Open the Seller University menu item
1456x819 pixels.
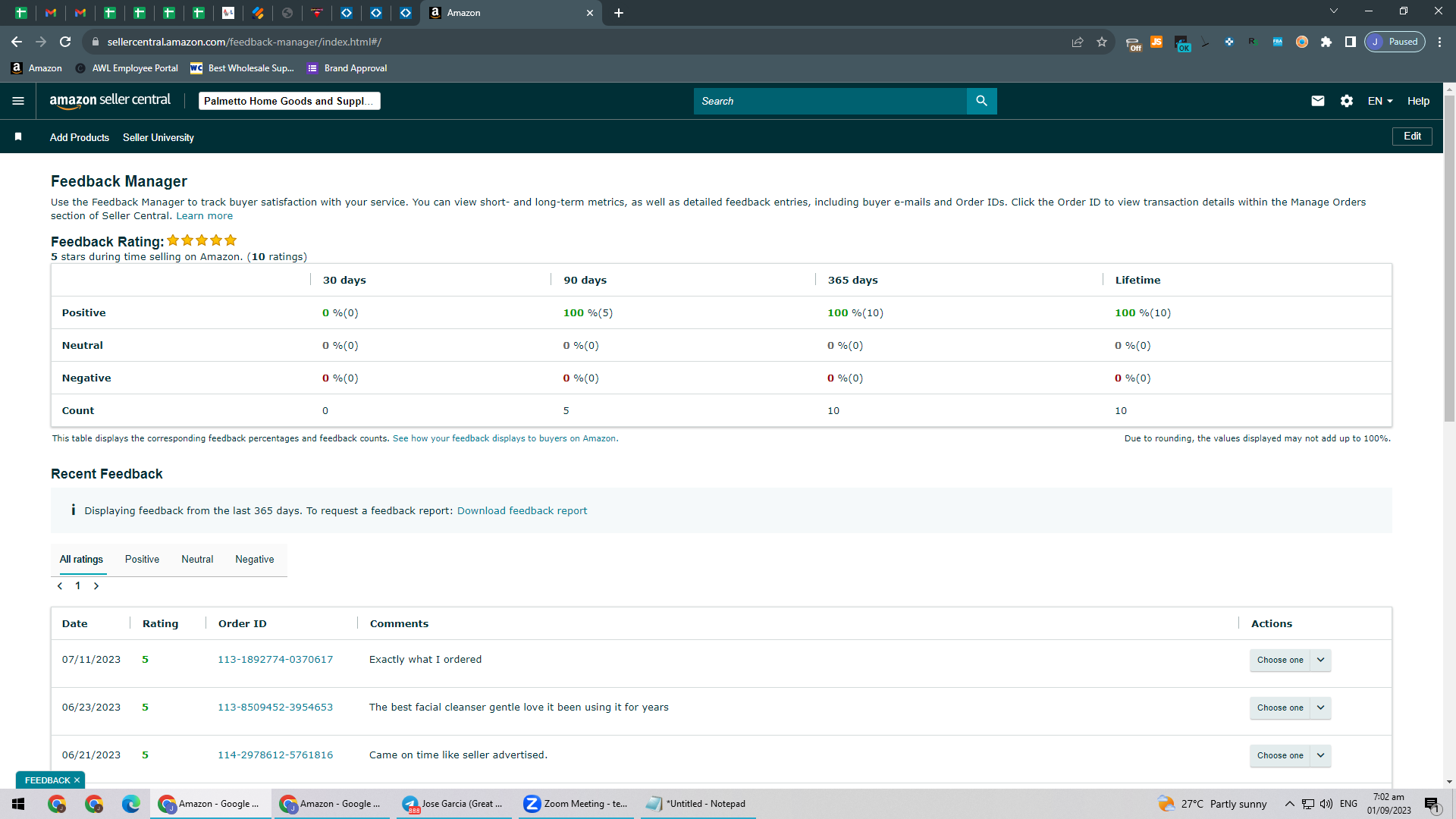click(158, 137)
